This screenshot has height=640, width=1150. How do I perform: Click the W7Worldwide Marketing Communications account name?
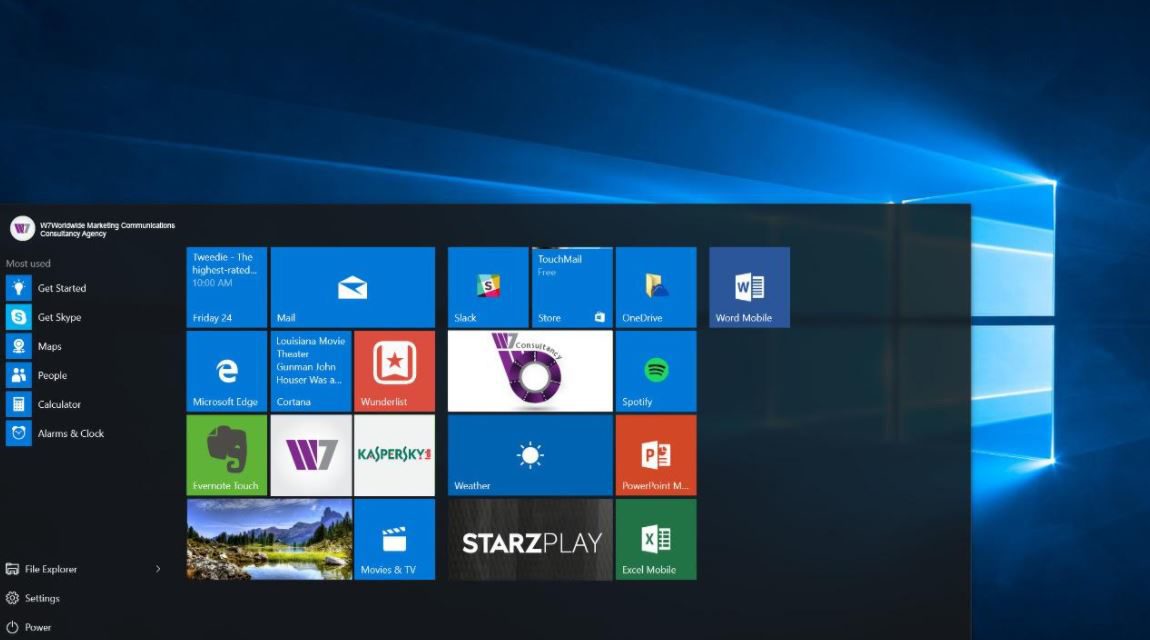click(107, 229)
